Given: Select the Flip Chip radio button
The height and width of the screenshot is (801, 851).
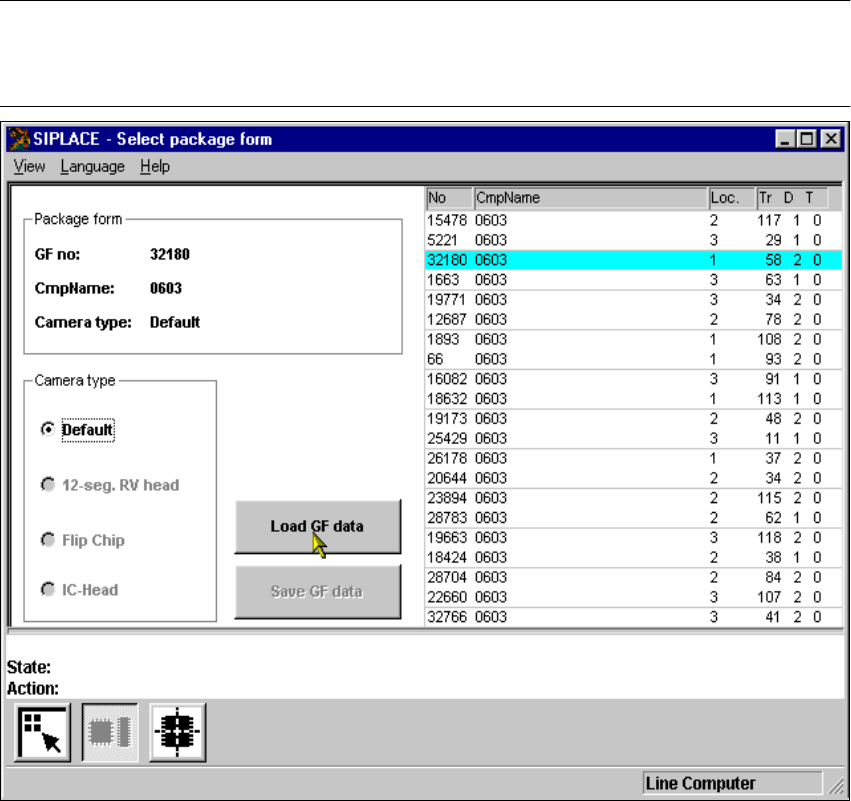Looking at the screenshot, I should click(x=48, y=539).
